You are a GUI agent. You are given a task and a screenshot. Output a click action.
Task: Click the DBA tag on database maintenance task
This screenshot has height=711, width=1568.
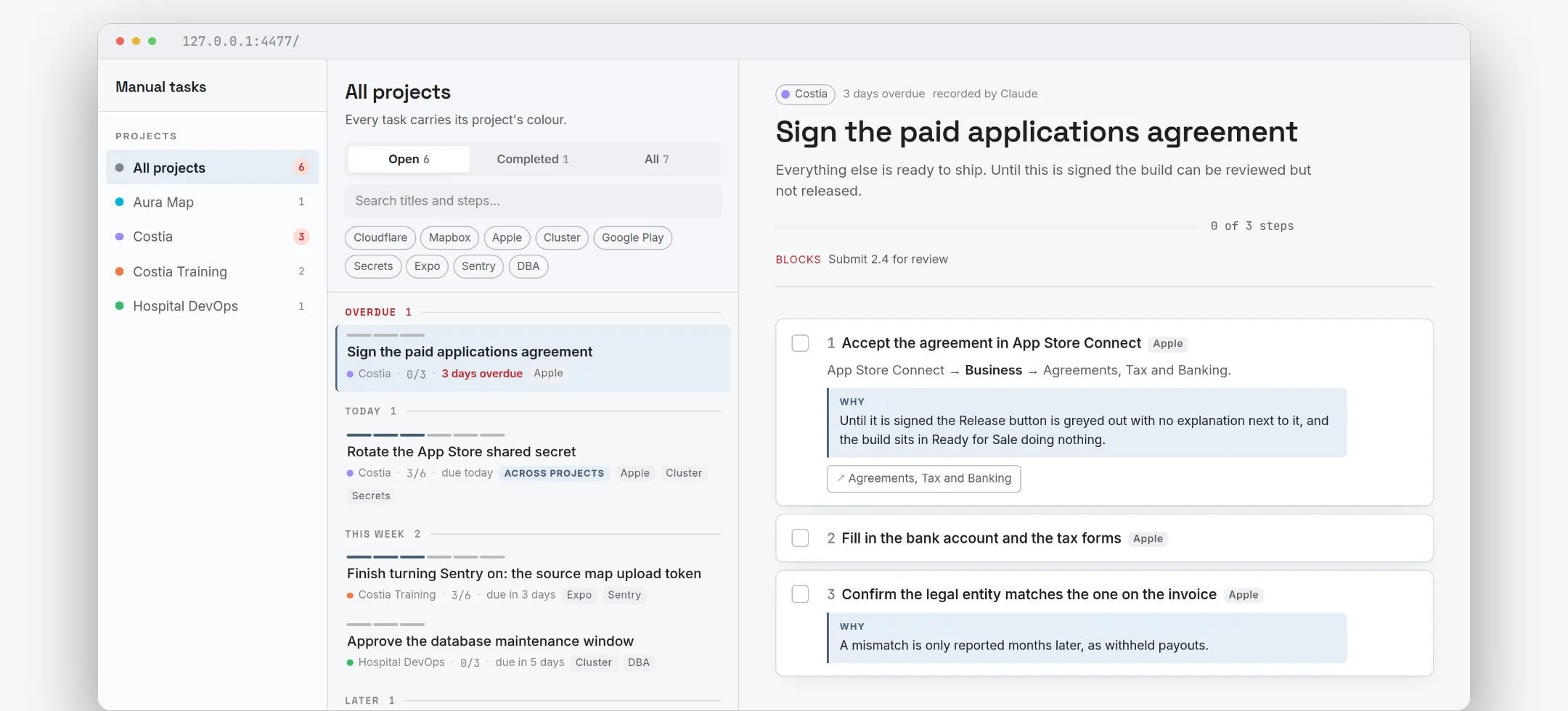638,662
